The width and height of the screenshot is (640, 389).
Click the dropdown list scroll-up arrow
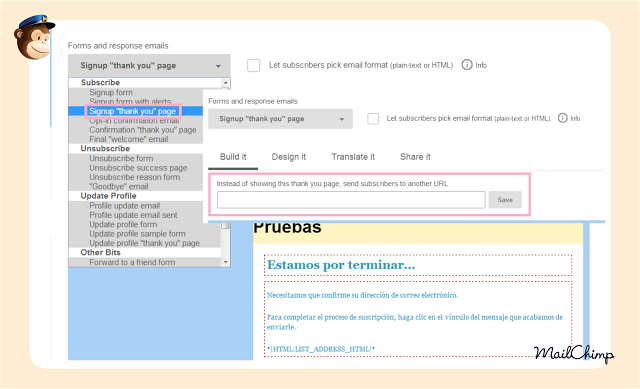click(226, 83)
